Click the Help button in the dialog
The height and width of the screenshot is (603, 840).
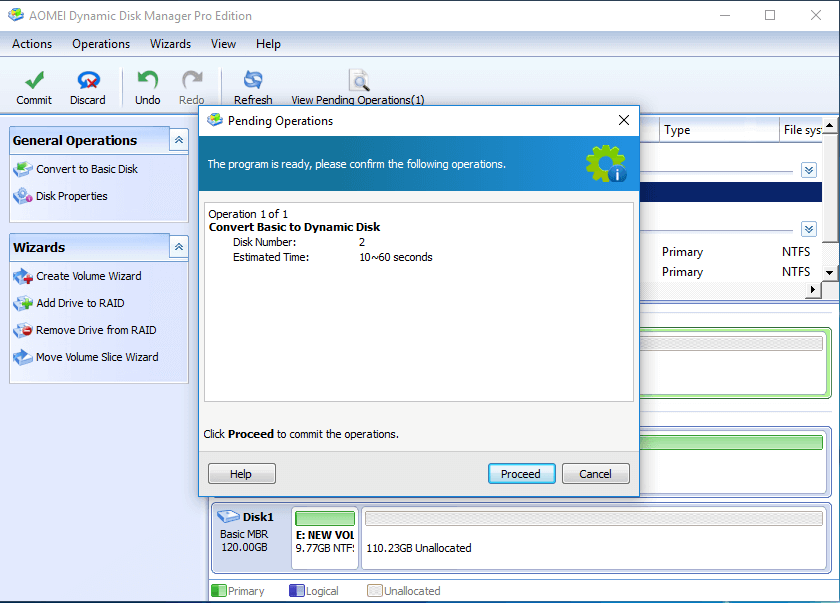coord(242,474)
